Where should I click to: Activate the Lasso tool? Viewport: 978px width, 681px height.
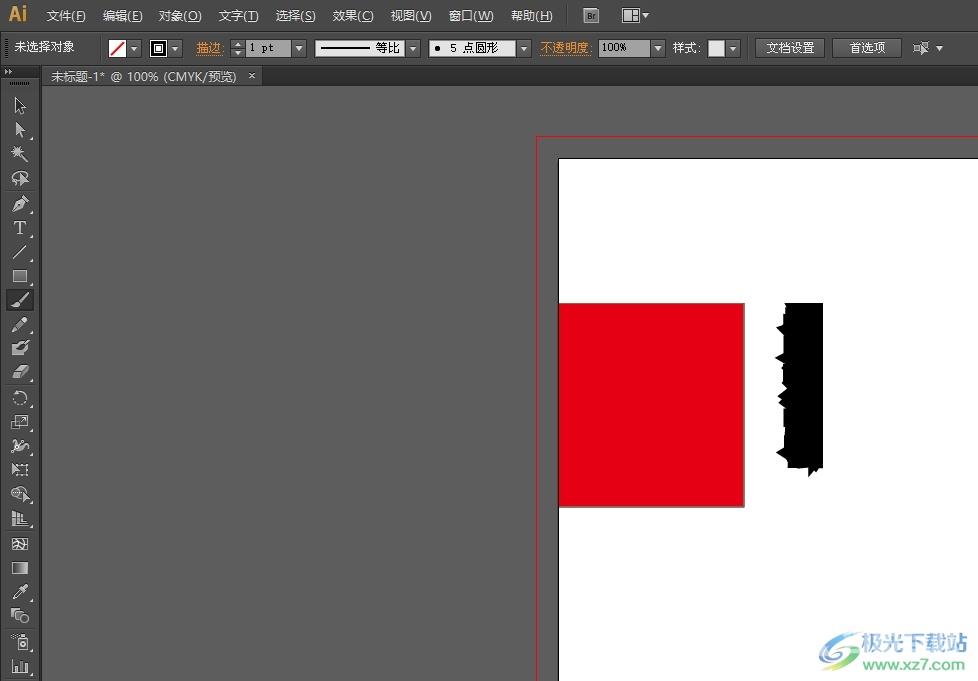click(20, 178)
